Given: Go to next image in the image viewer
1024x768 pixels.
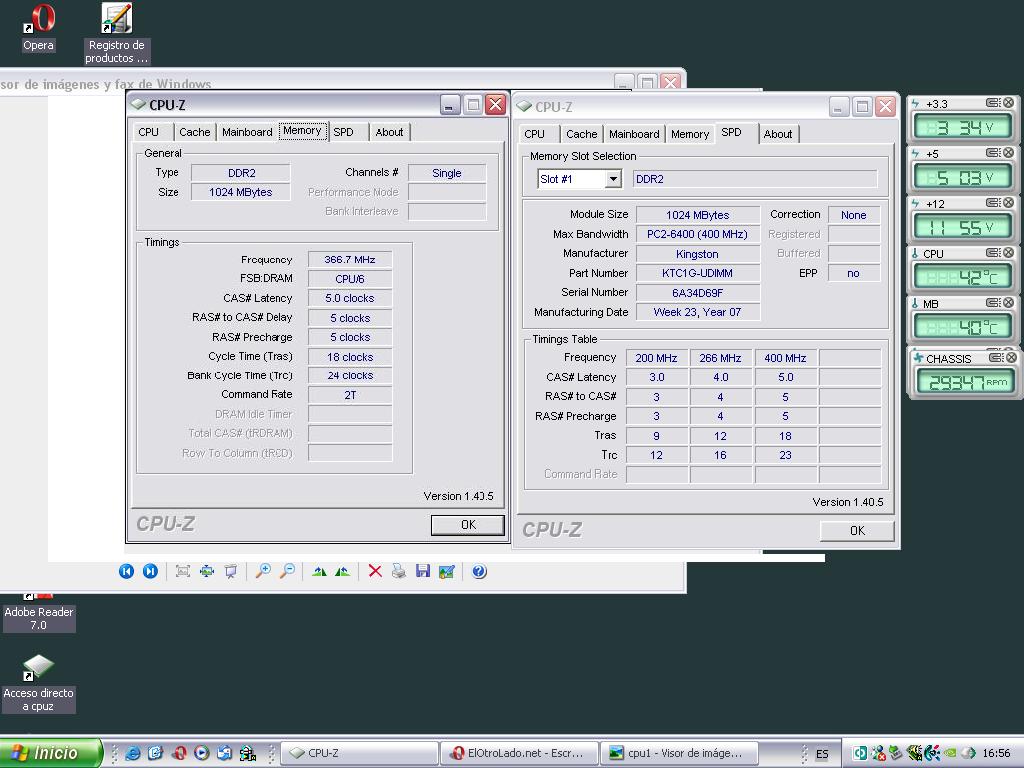Looking at the screenshot, I should coord(150,571).
